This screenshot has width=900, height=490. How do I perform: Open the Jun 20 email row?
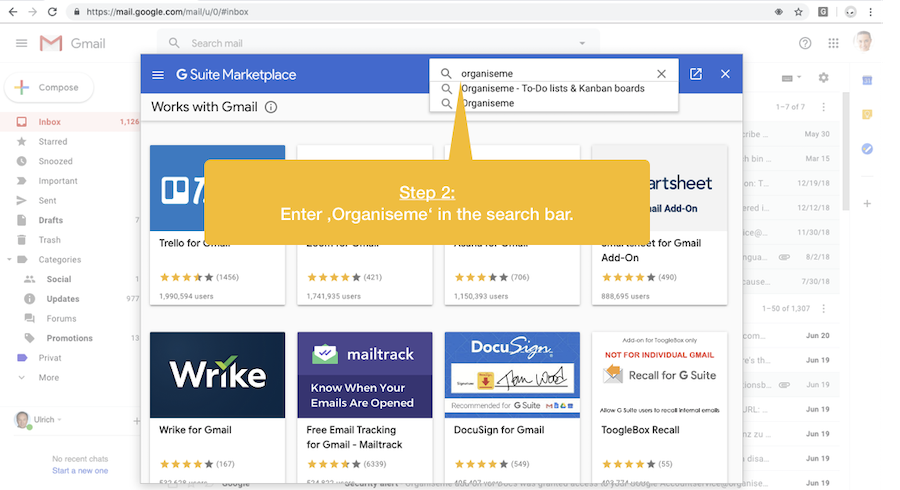(x=790, y=336)
